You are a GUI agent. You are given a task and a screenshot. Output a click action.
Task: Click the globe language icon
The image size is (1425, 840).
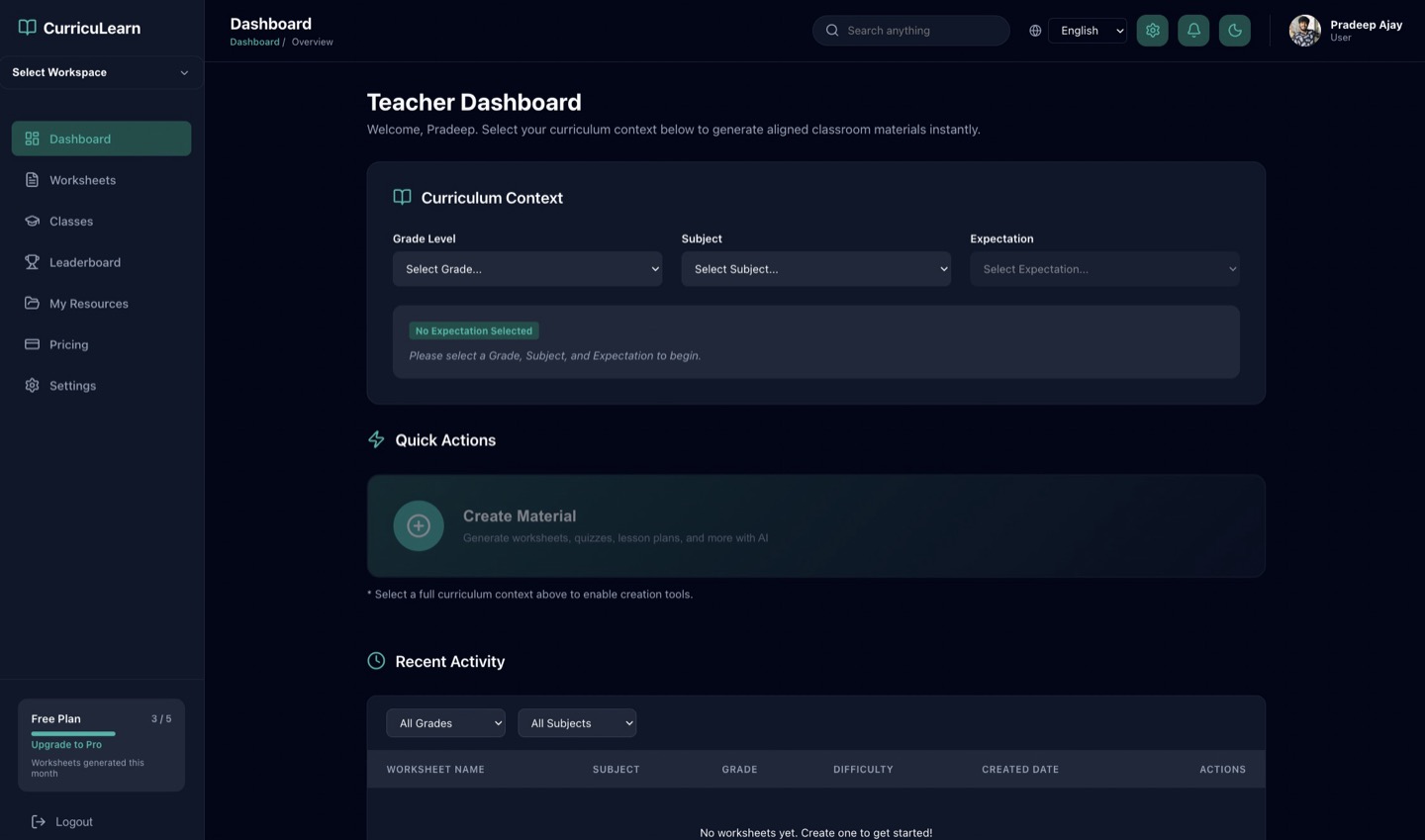click(x=1035, y=31)
